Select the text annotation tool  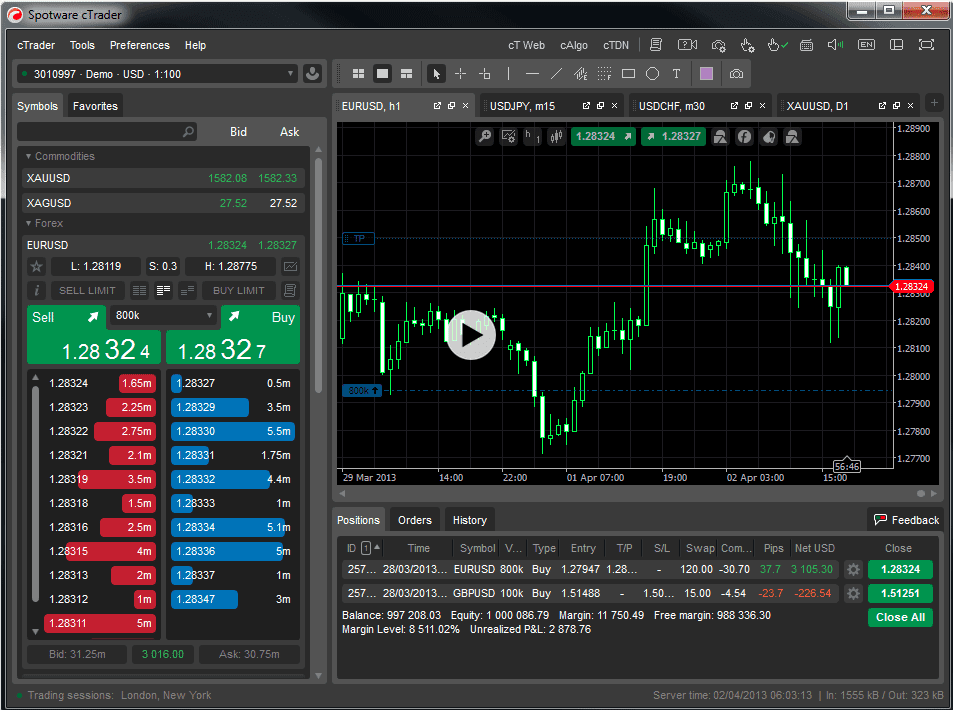[676, 74]
